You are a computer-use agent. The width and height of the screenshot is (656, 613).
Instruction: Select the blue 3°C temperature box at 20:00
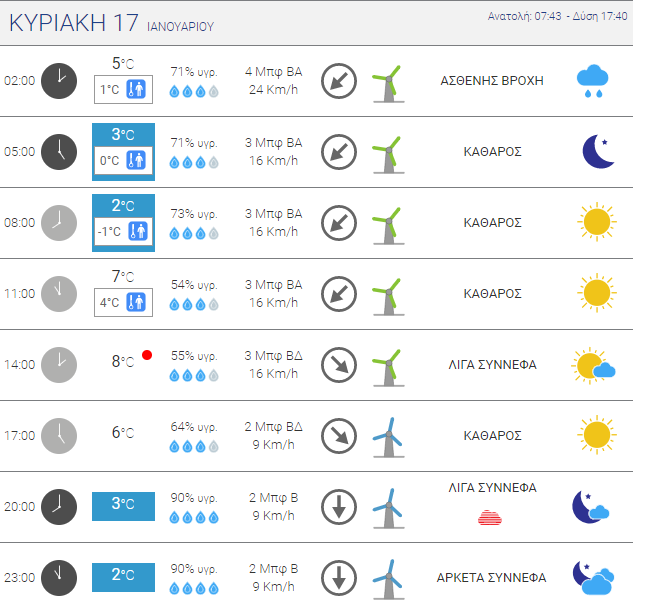(123, 506)
